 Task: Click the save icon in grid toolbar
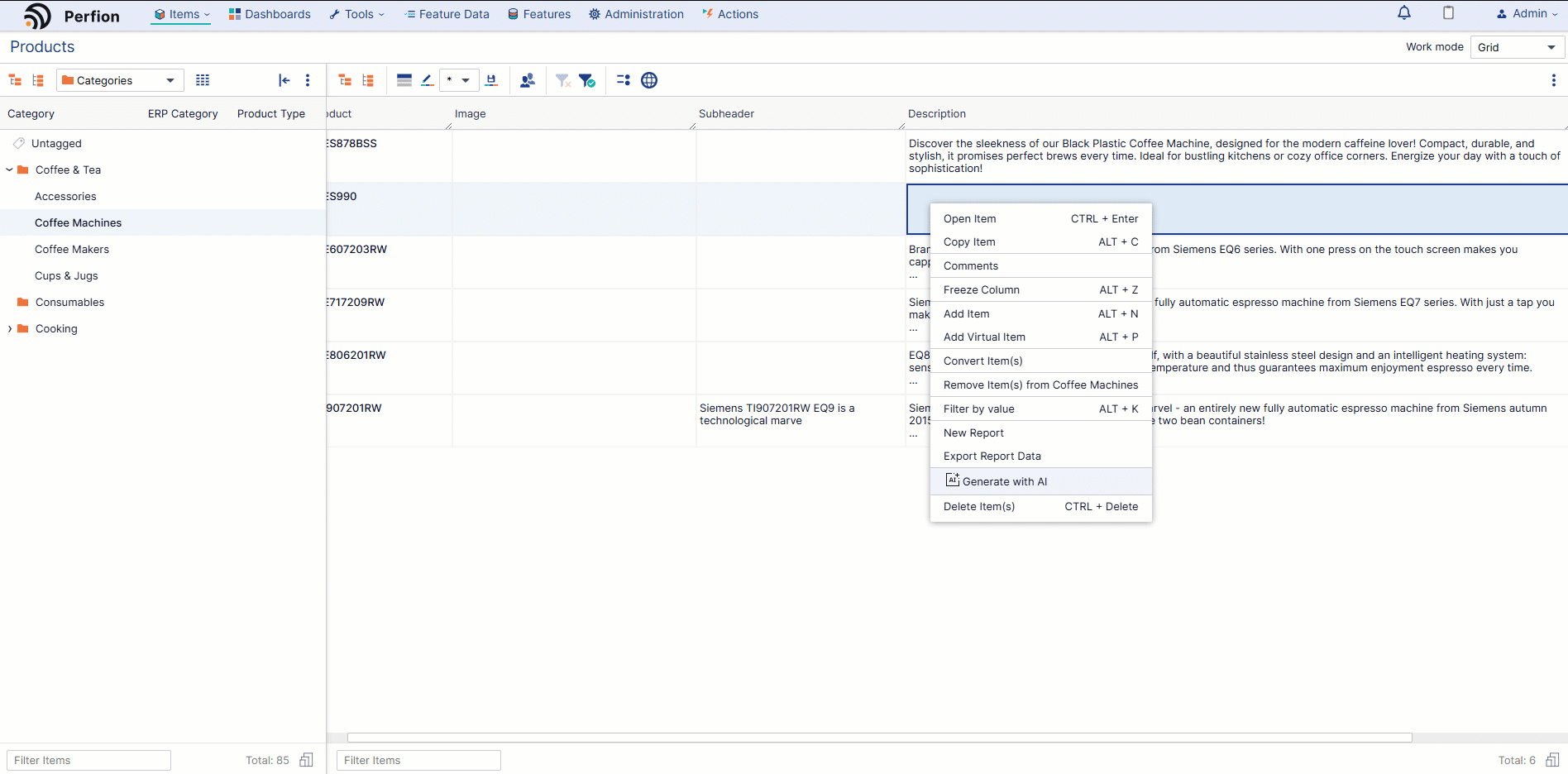(491, 80)
